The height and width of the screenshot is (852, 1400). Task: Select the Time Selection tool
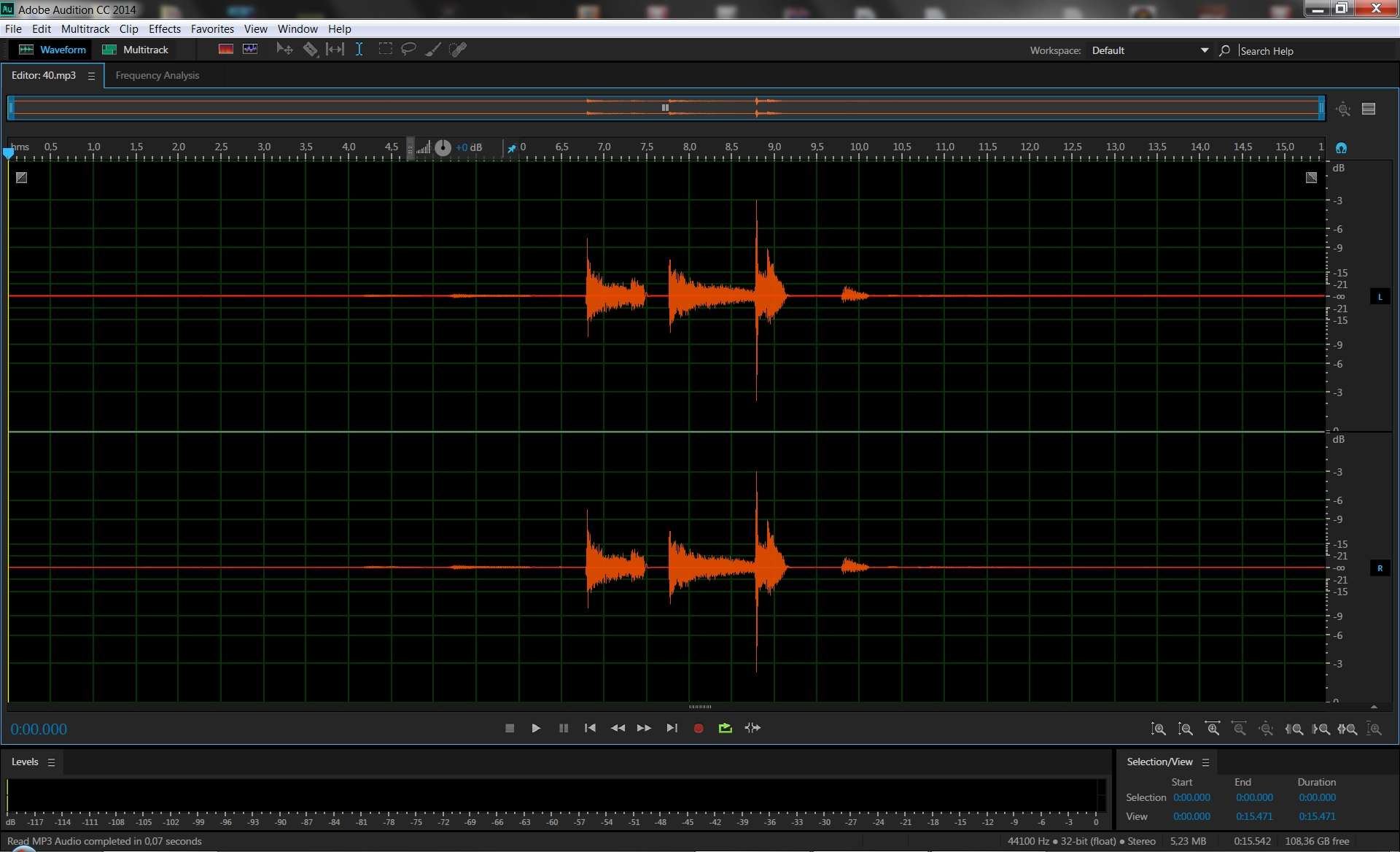point(359,50)
